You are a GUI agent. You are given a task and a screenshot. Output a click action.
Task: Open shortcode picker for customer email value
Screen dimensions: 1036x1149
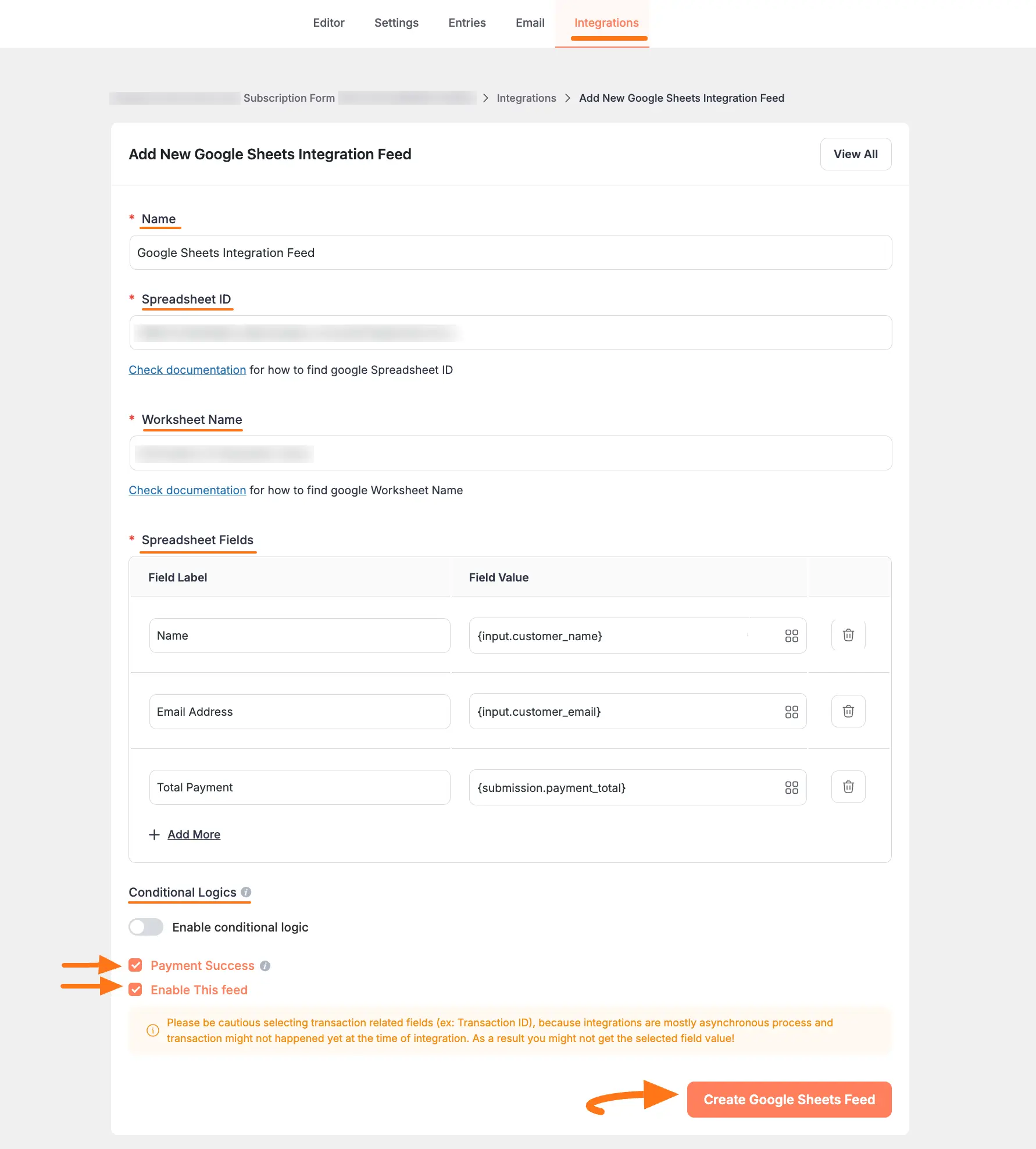[791, 712]
